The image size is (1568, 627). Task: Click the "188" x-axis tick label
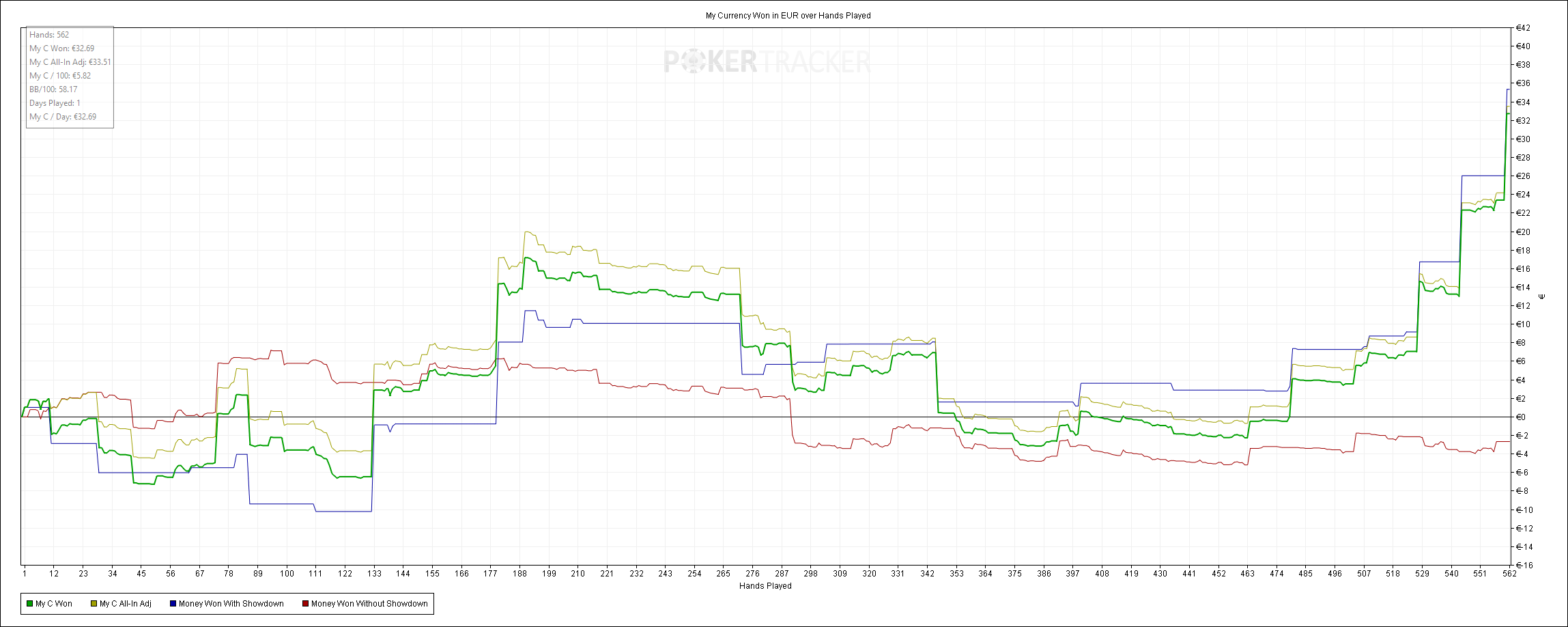pyautogui.click(x=520, y=574)
